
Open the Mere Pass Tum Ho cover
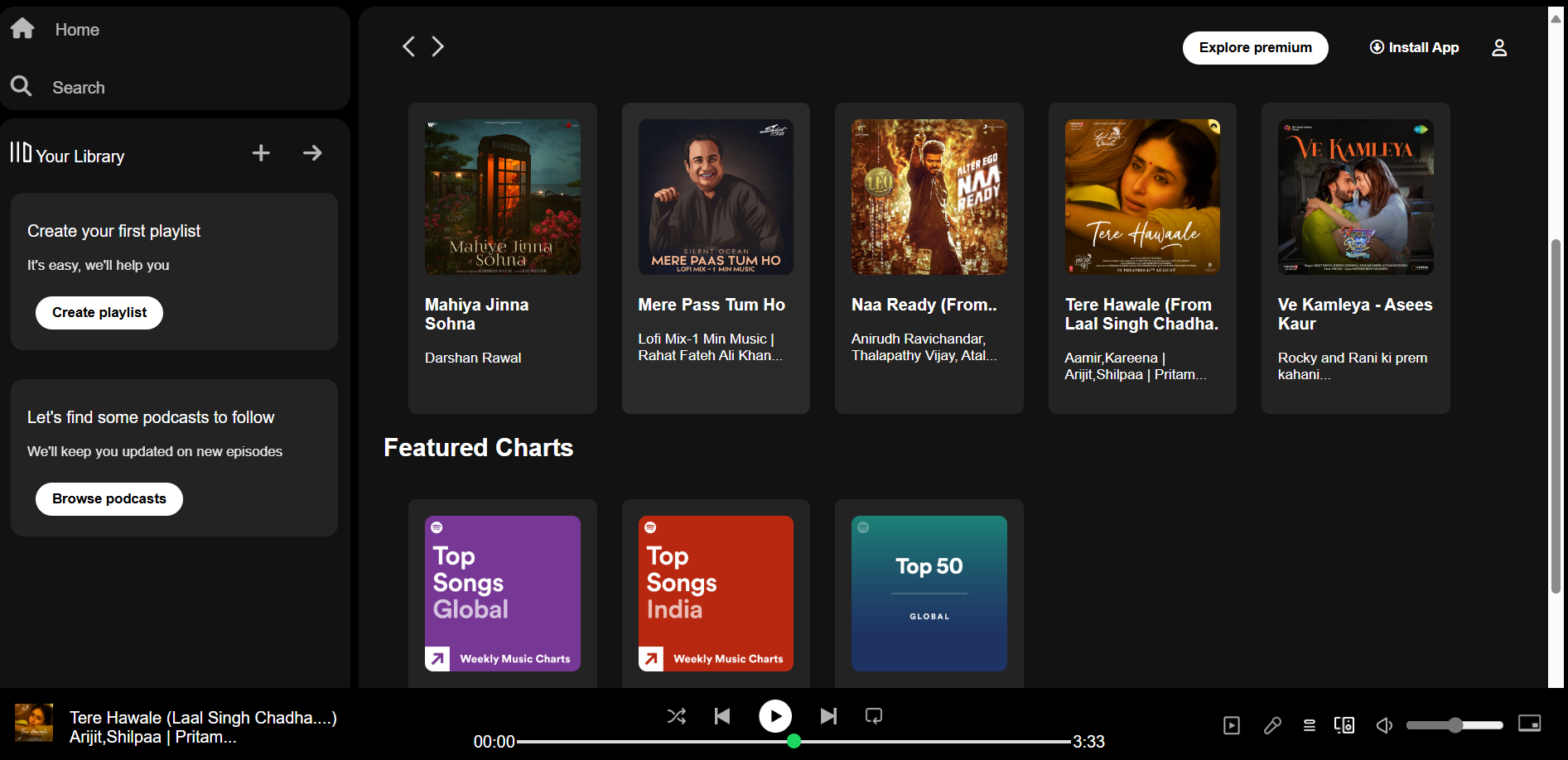click(716, 197)
